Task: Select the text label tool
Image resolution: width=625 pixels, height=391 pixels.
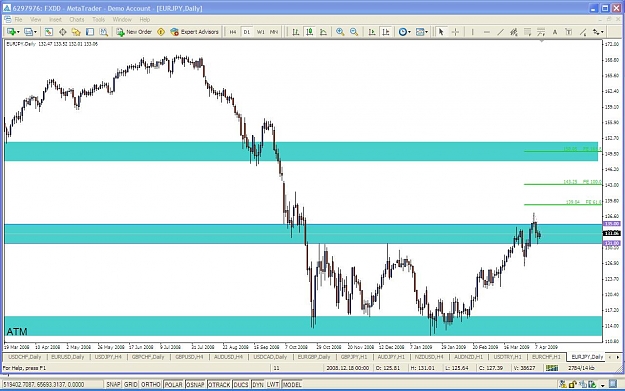Action: tap(569, 32)
